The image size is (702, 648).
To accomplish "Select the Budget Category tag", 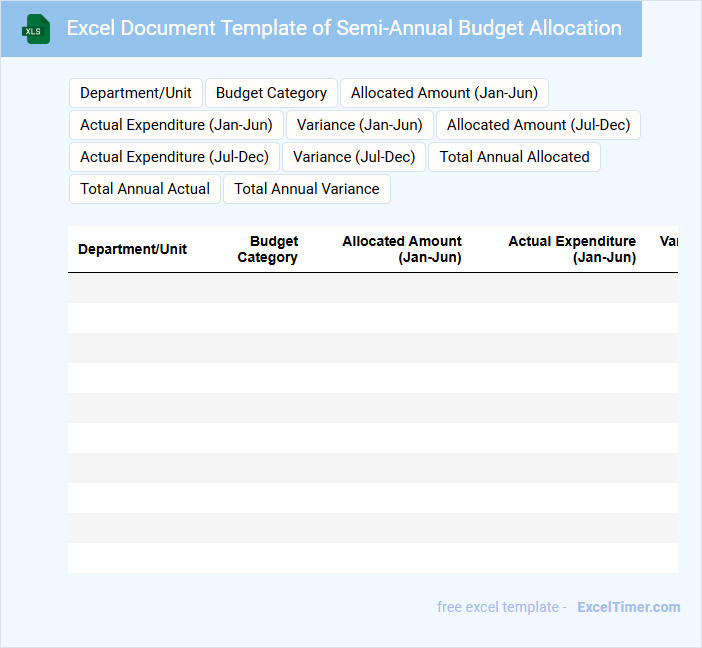I will pos(271,93).
